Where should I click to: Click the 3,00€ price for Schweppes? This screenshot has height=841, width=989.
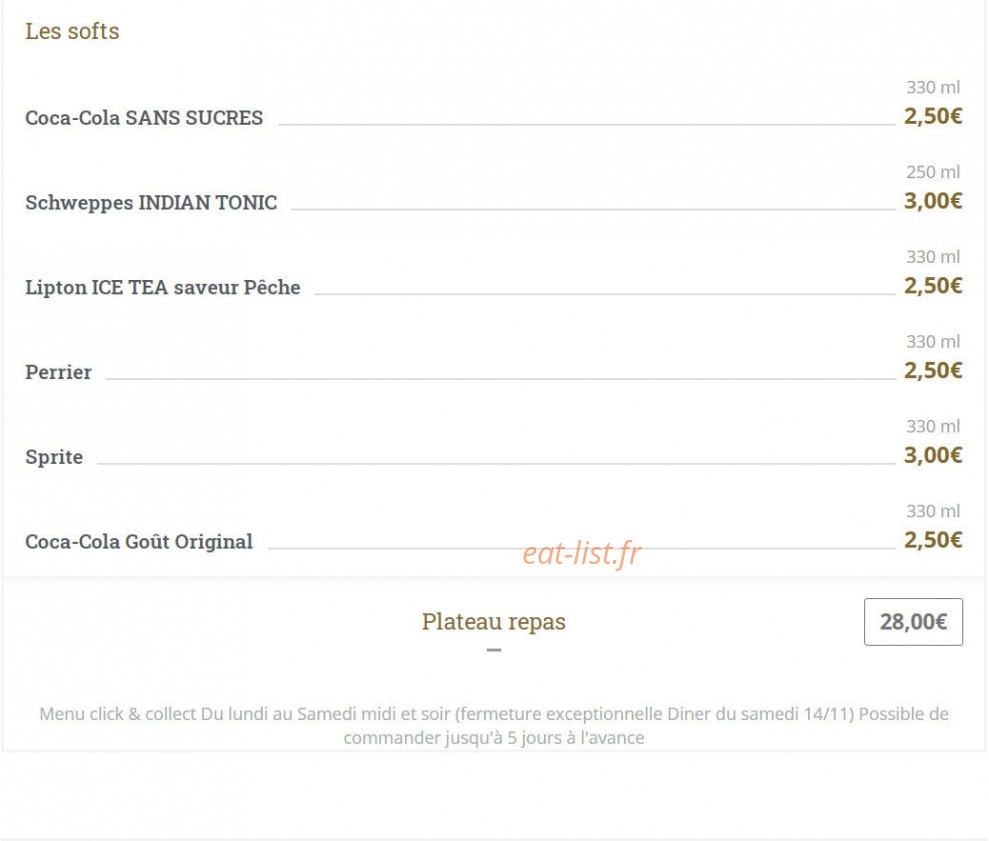click(933, 201)
